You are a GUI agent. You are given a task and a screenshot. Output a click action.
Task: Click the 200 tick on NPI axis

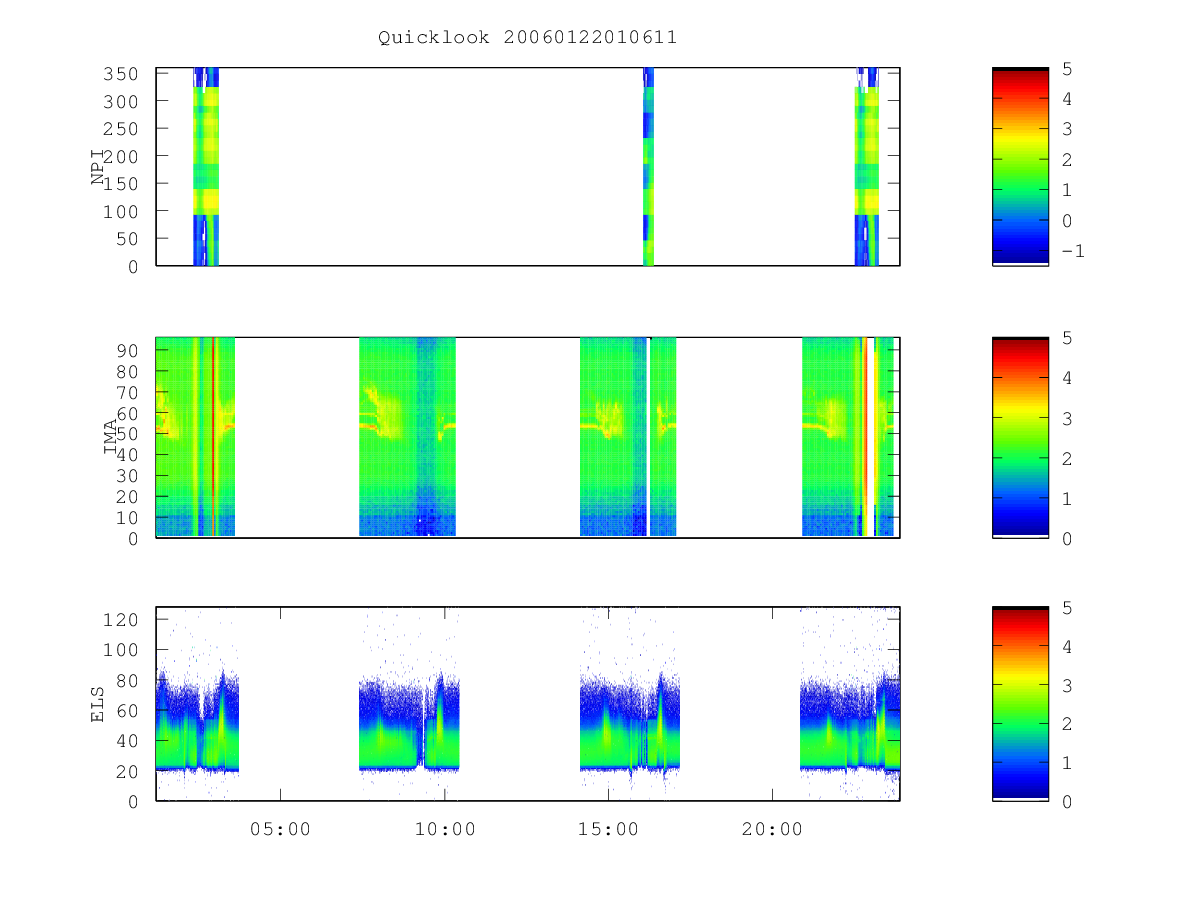click(121, 156)
